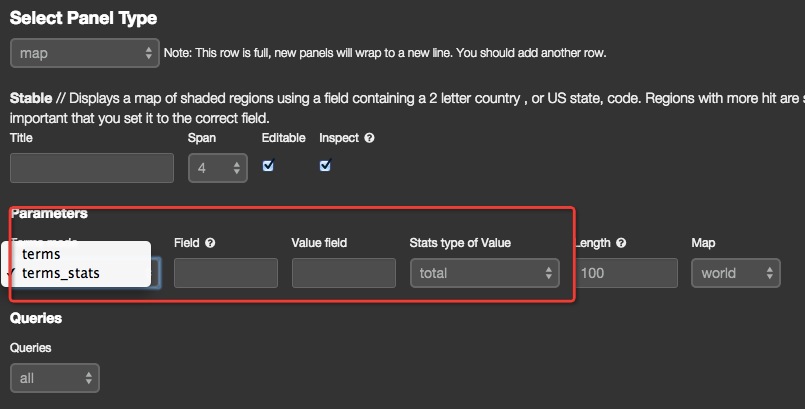
Task: Click the help icon beside Inspect
Action: 369,138
